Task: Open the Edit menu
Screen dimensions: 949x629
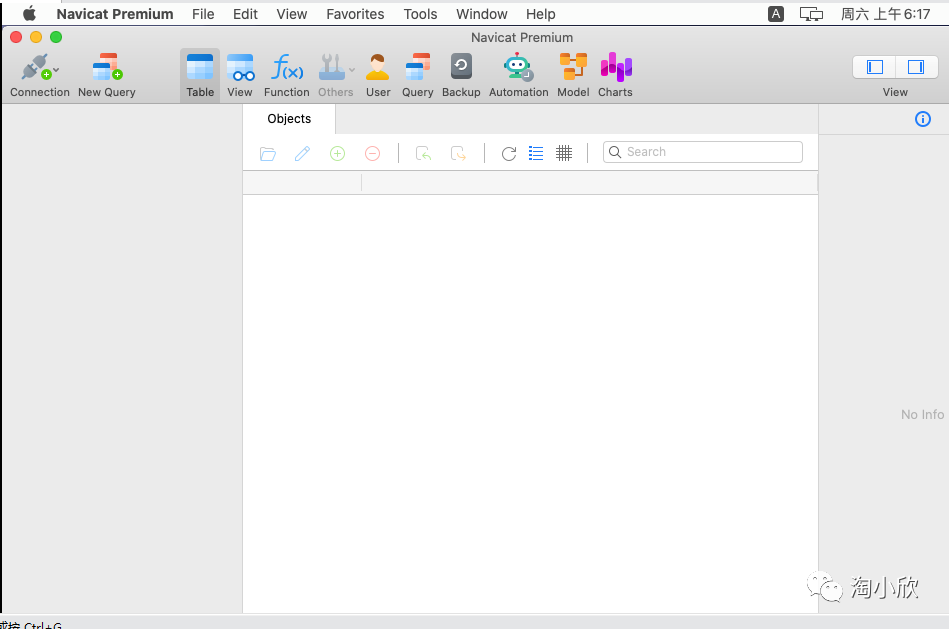Action: point(245,14)
